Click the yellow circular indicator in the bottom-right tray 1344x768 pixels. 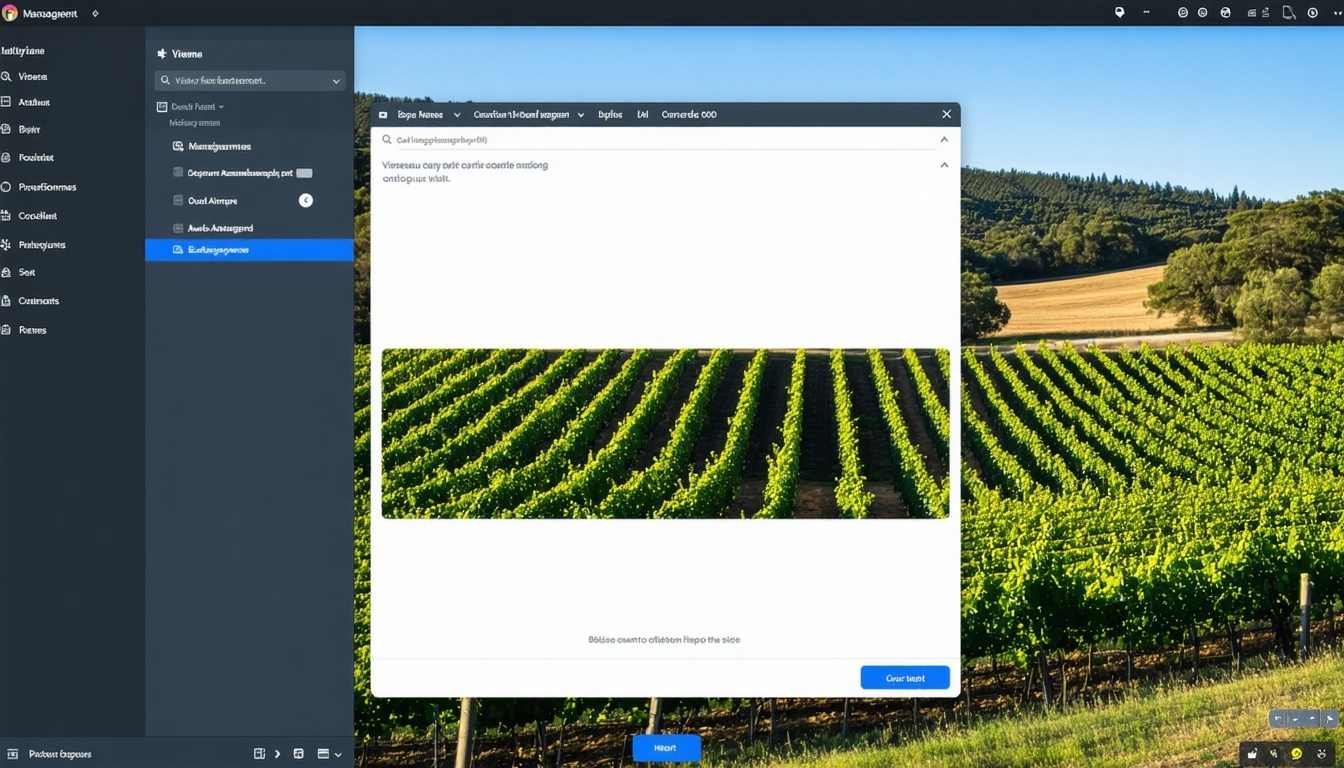pyautogui.click(x=1297, y=754)
